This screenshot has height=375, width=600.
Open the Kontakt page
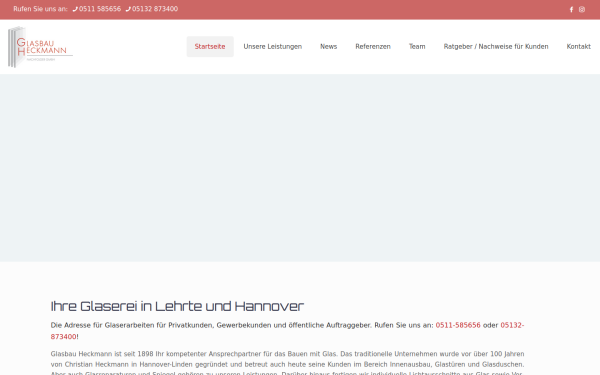(579, 47)
